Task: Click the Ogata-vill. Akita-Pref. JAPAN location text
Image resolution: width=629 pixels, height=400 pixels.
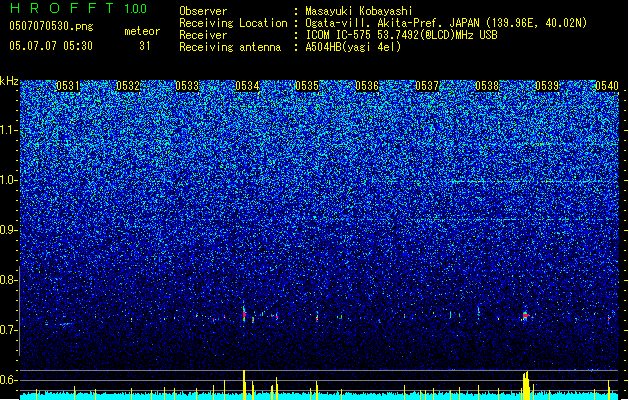Action: click(446, 23)
